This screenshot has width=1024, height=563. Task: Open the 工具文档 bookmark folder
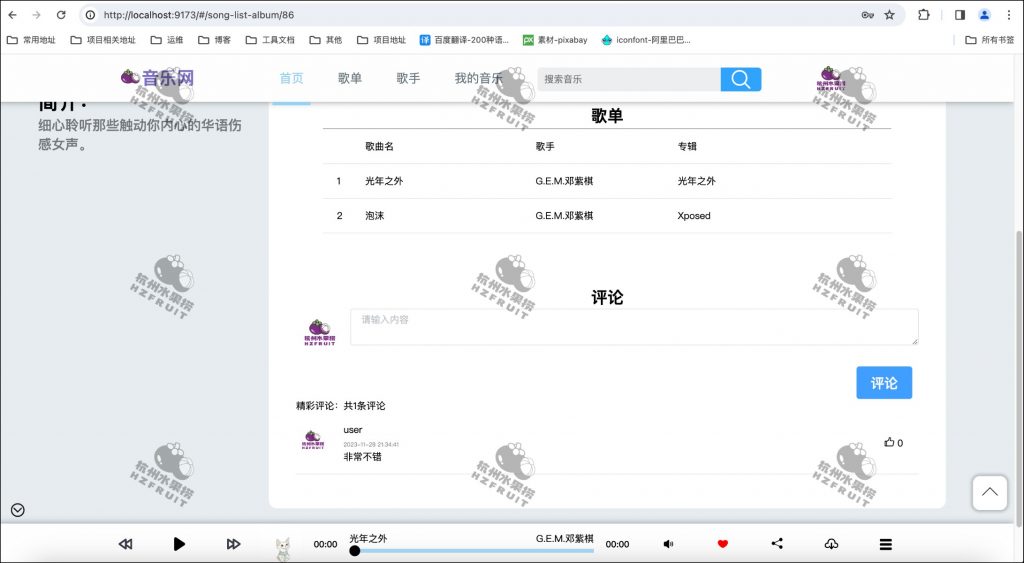[x=270, y=40]
